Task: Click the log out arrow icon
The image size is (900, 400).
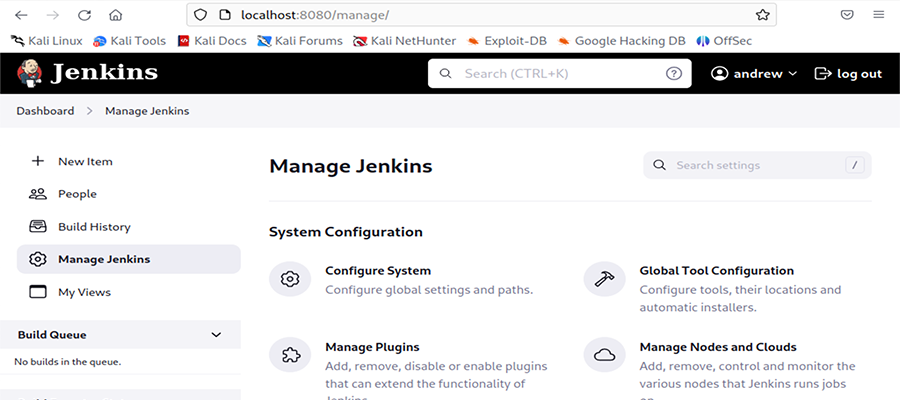Action: 823,73
